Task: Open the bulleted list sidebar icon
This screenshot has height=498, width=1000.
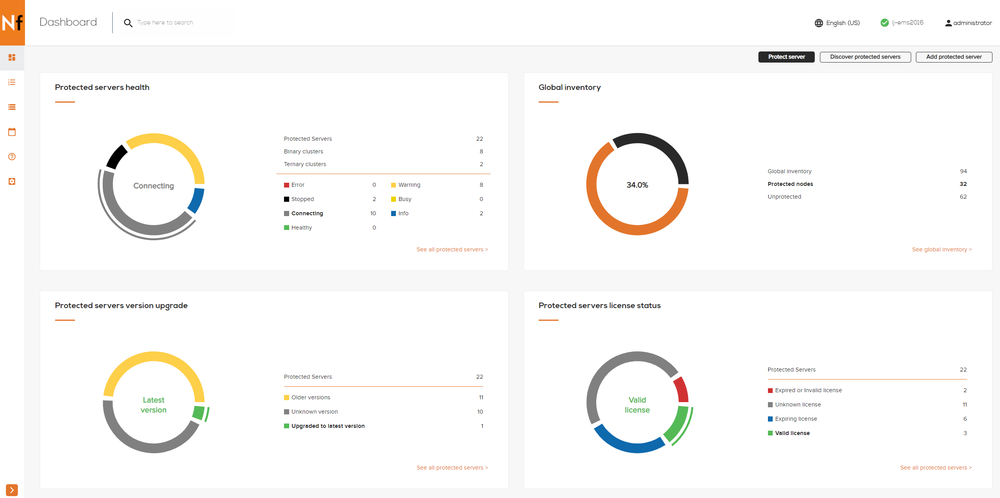Action: point(11,82)
